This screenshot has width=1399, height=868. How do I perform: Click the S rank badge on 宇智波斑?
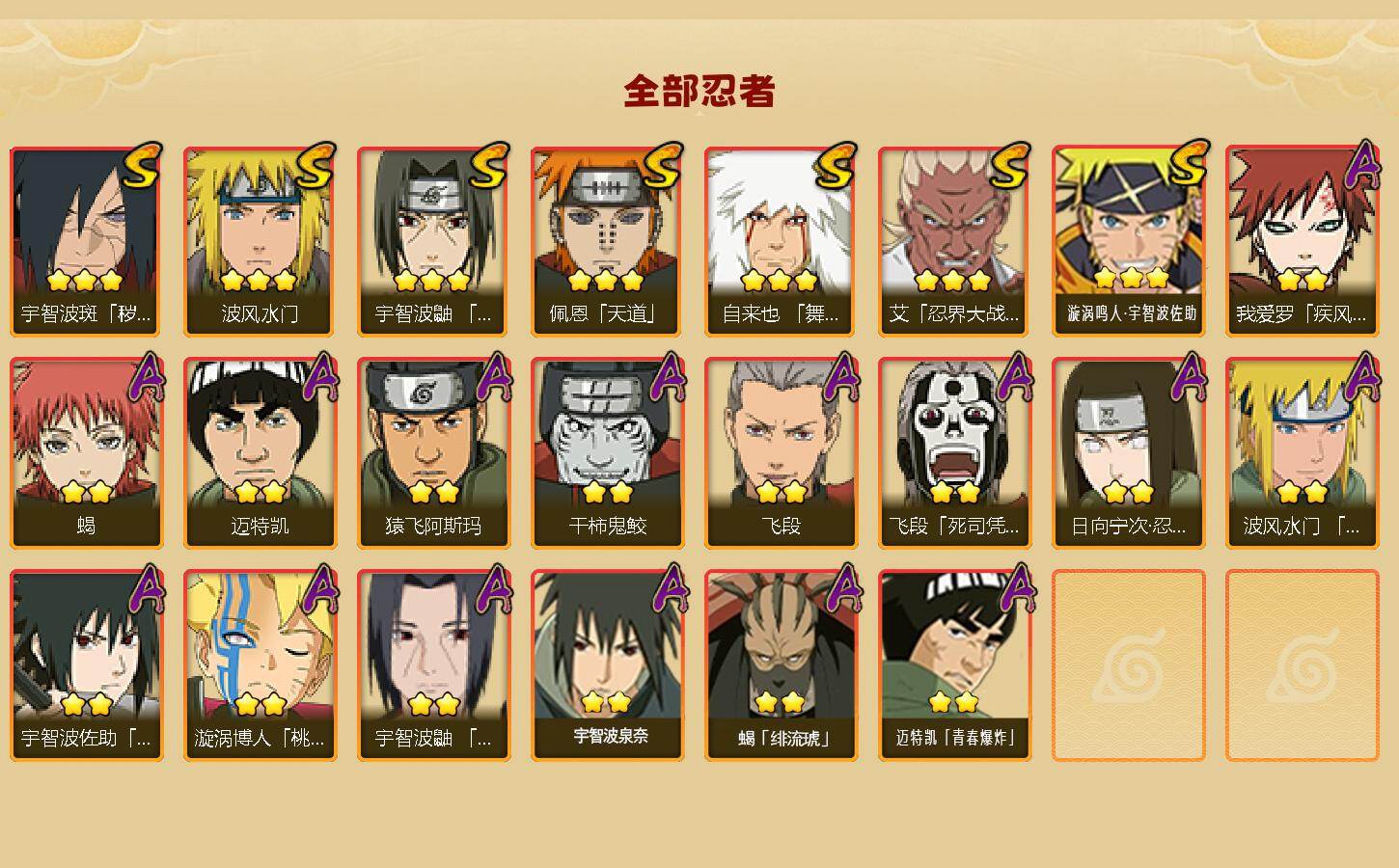tap(142, 166)
